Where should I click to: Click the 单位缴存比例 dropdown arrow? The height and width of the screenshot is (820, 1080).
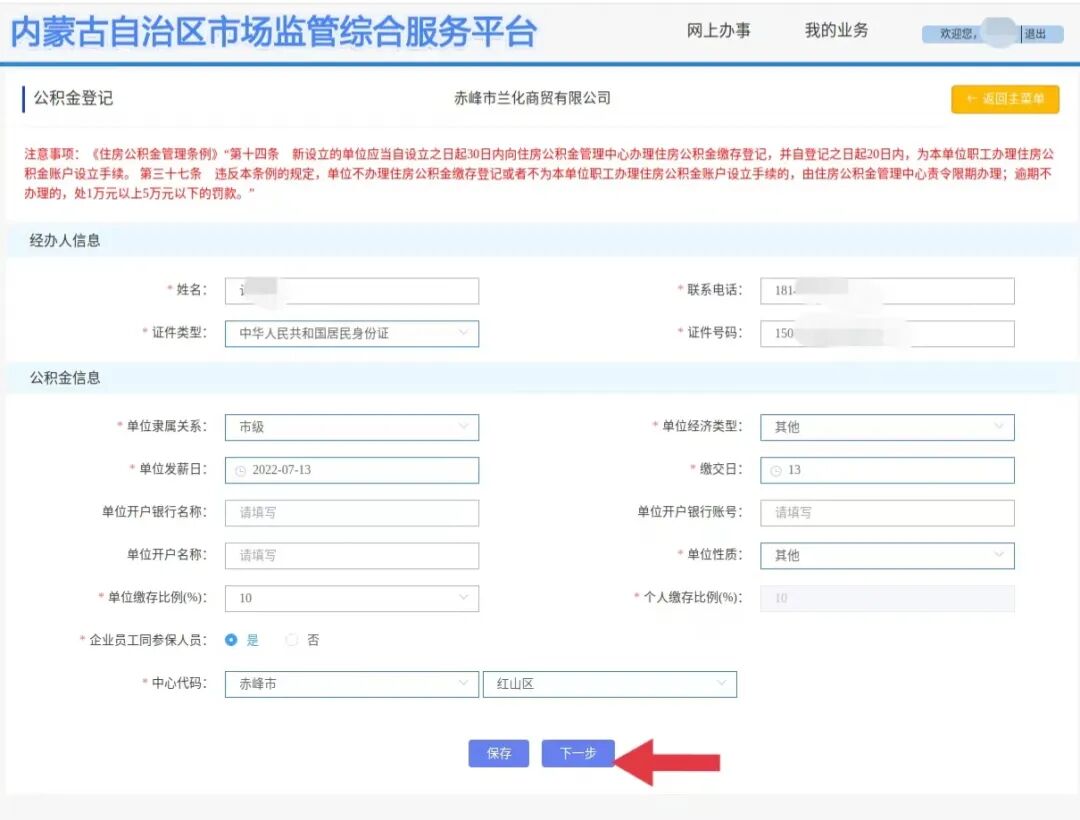[463, 598]
